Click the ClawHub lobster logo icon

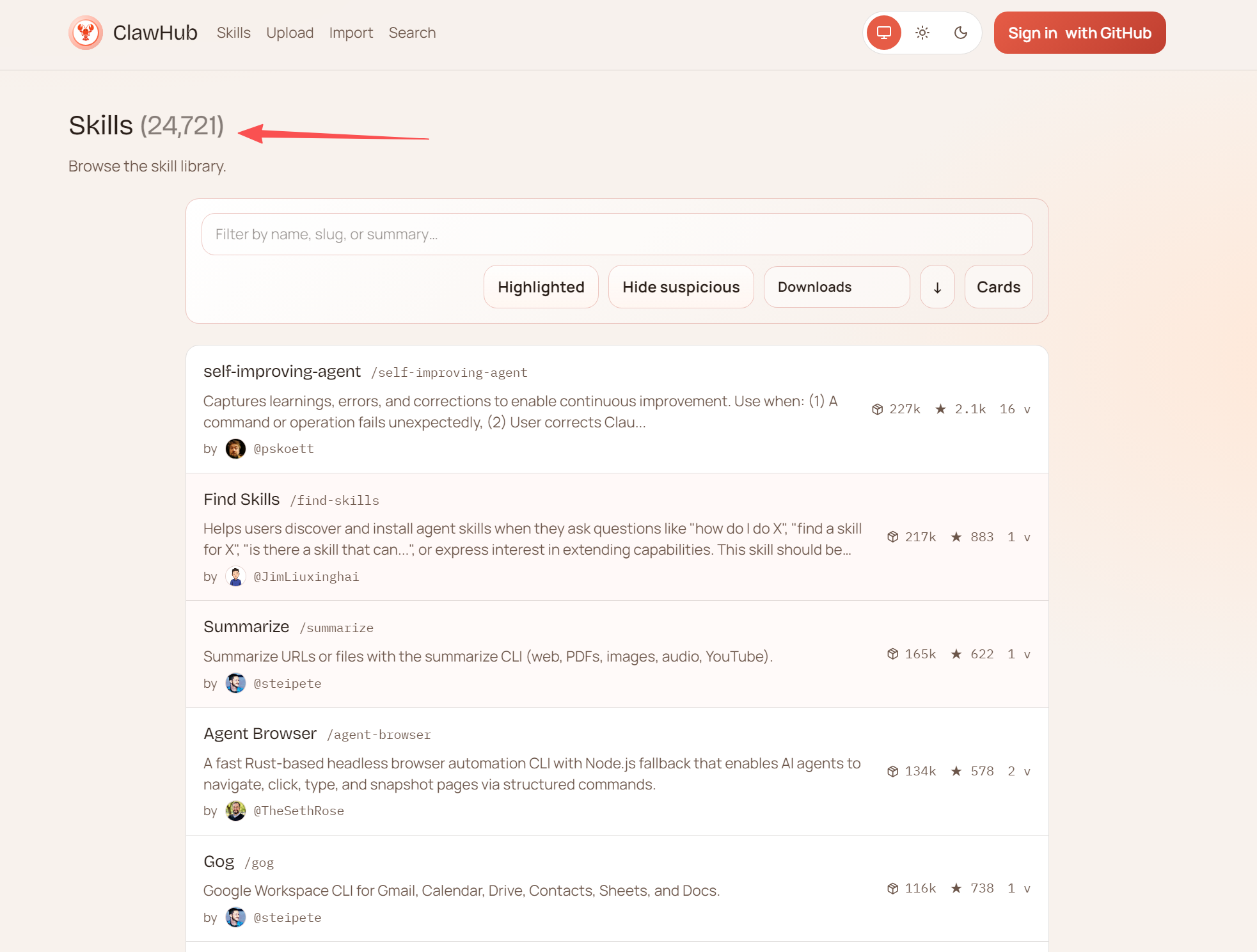86,33
